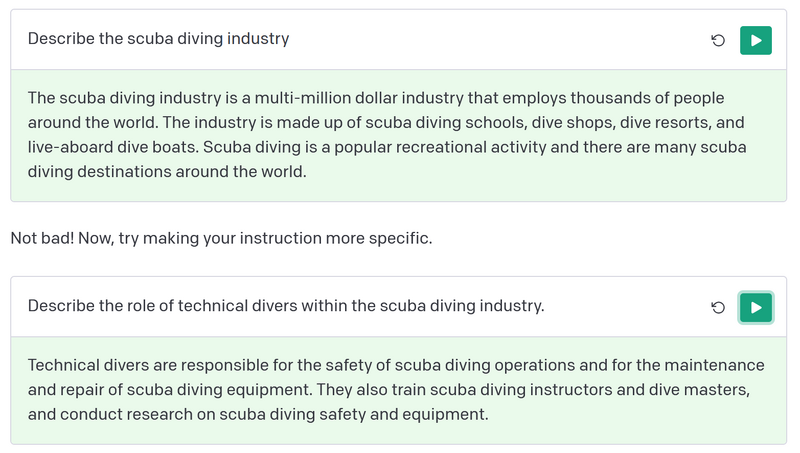Focus the technical divers prompt input field

(350, 306)
